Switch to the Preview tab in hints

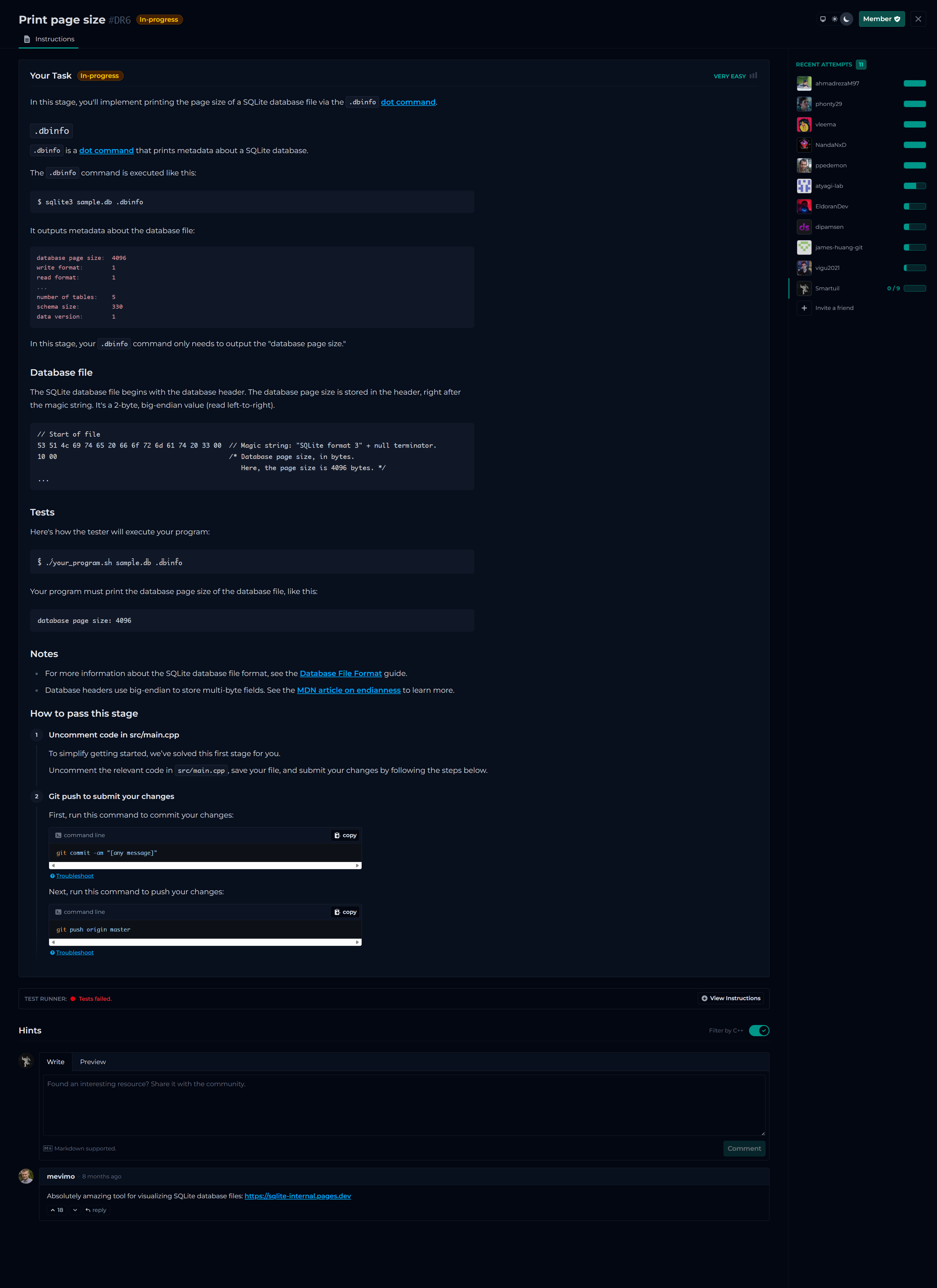(93, 1062)
